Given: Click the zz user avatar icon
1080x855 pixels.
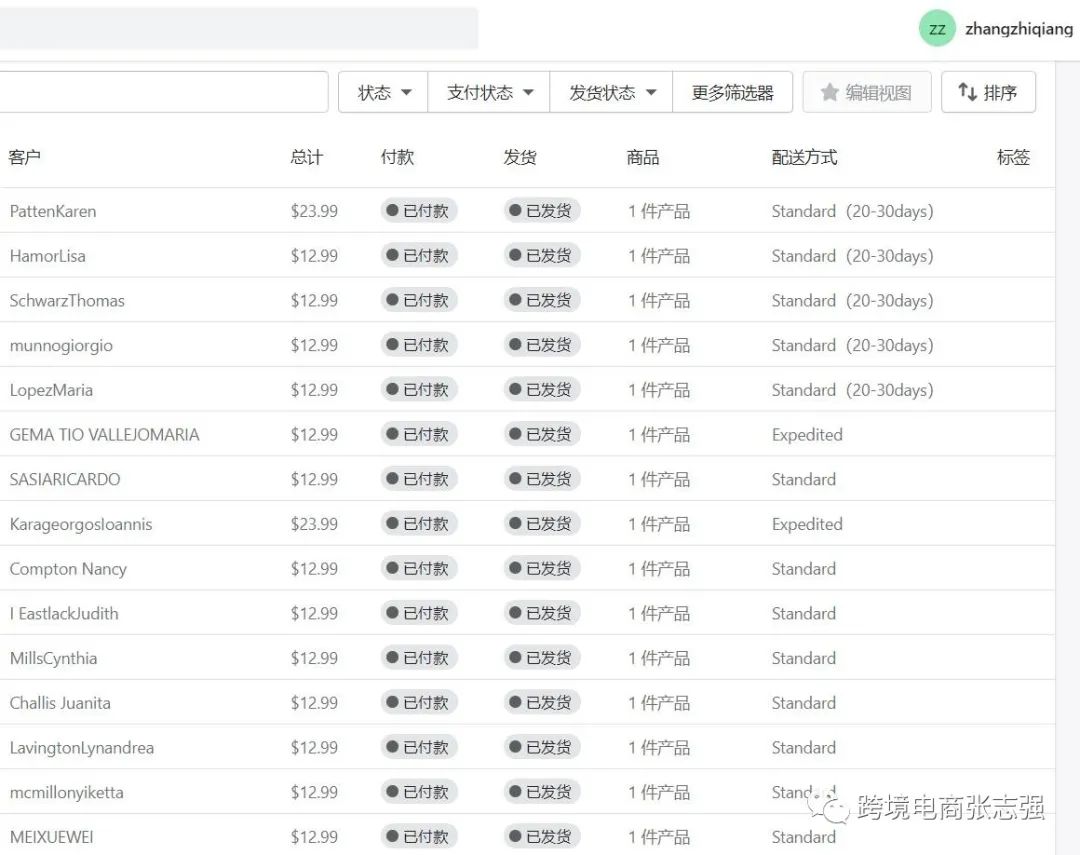Looking at the screenshot, I should [937, 29].
